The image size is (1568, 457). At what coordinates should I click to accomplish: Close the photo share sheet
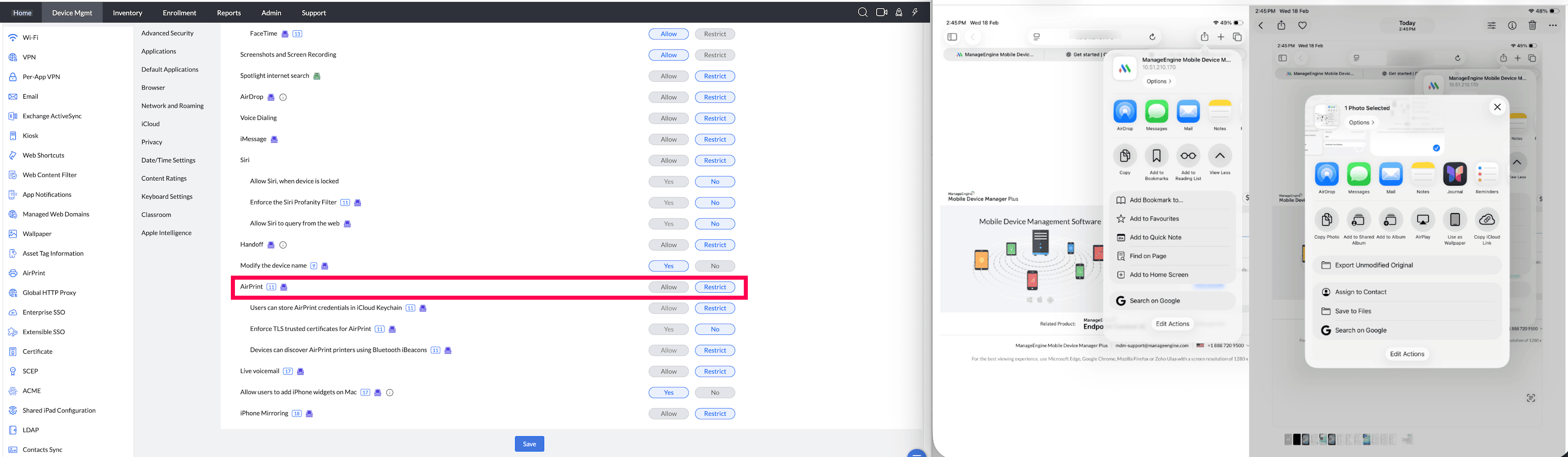click(x=1497, y=107)
